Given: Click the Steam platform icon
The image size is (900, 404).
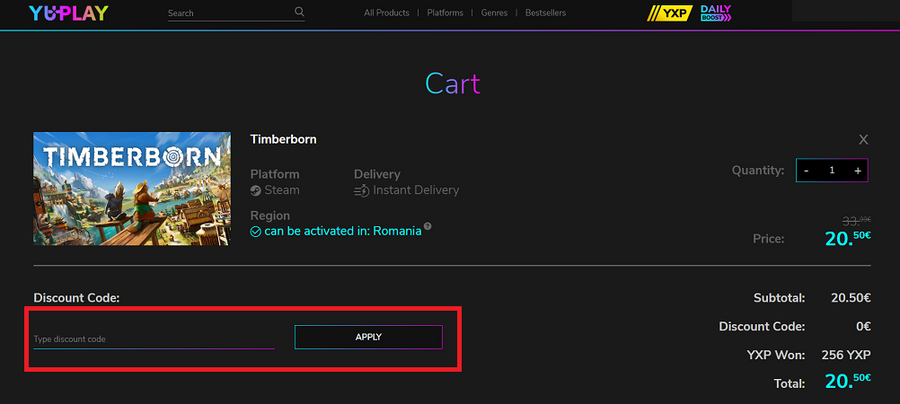Looking at the screenshot, I should 256,190.
